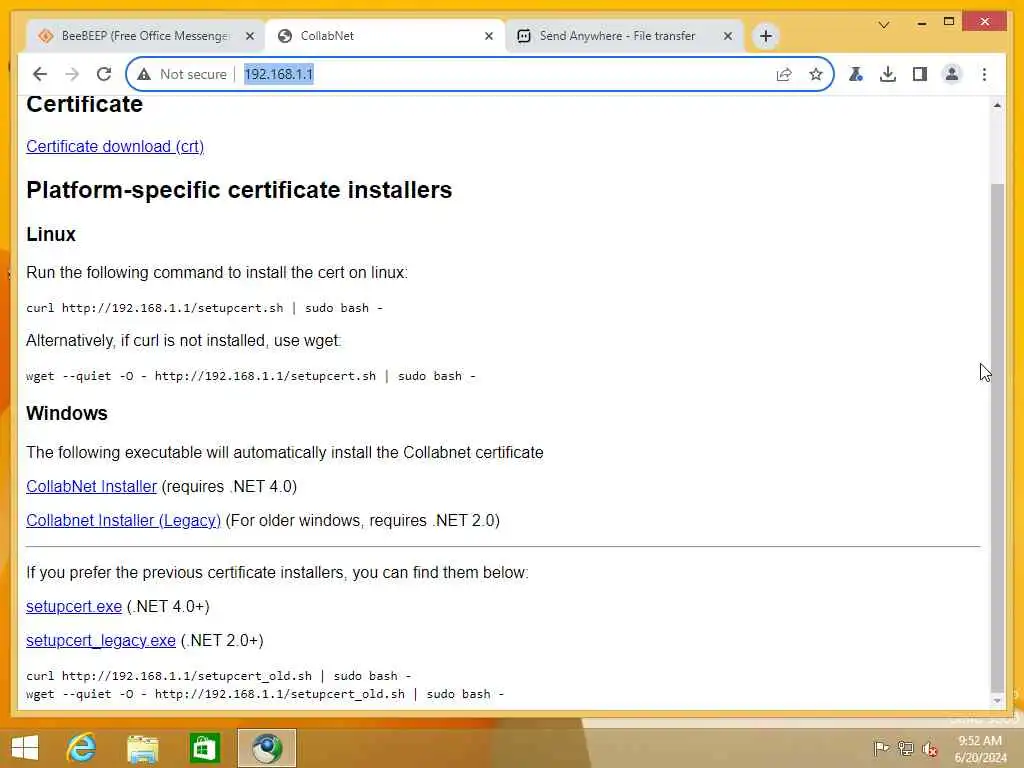
Task: Open a new browser tab
Action: [x=766, y=36]
